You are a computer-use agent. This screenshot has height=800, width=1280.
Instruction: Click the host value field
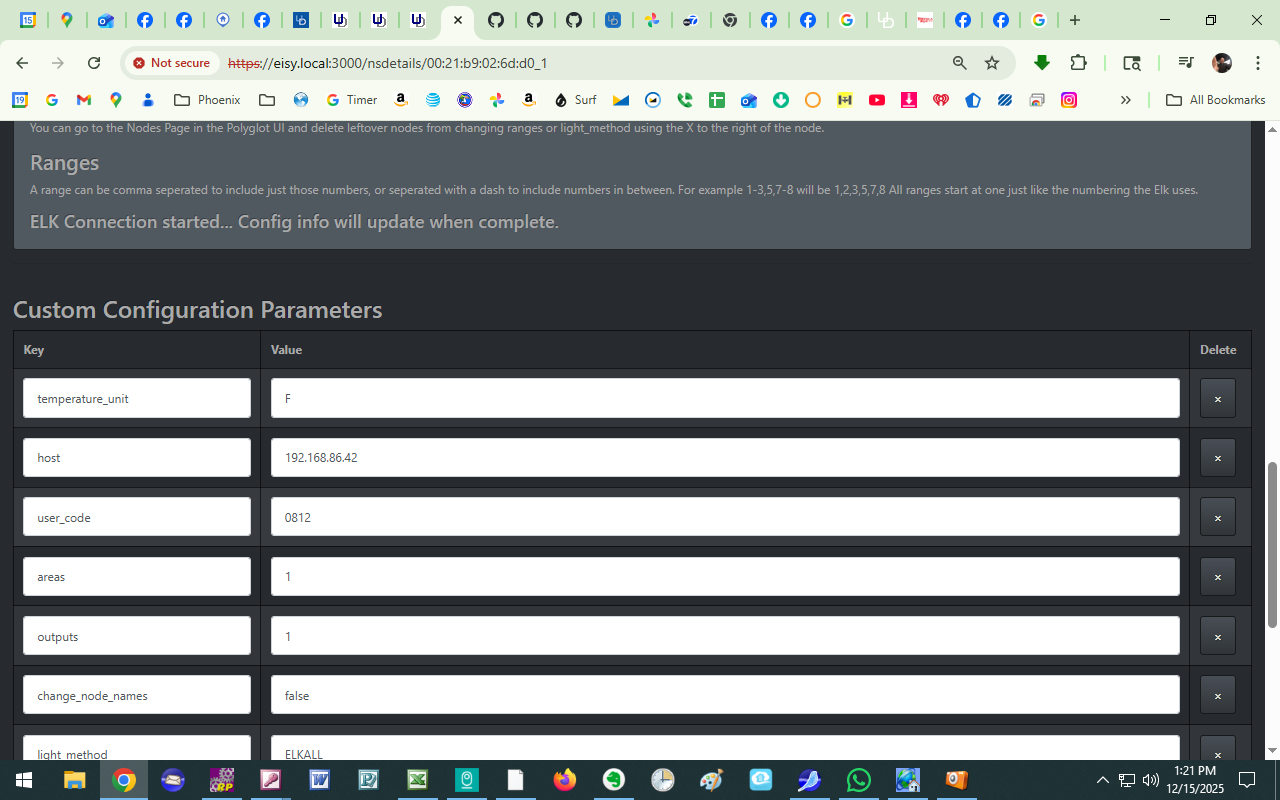coord(725,458)
